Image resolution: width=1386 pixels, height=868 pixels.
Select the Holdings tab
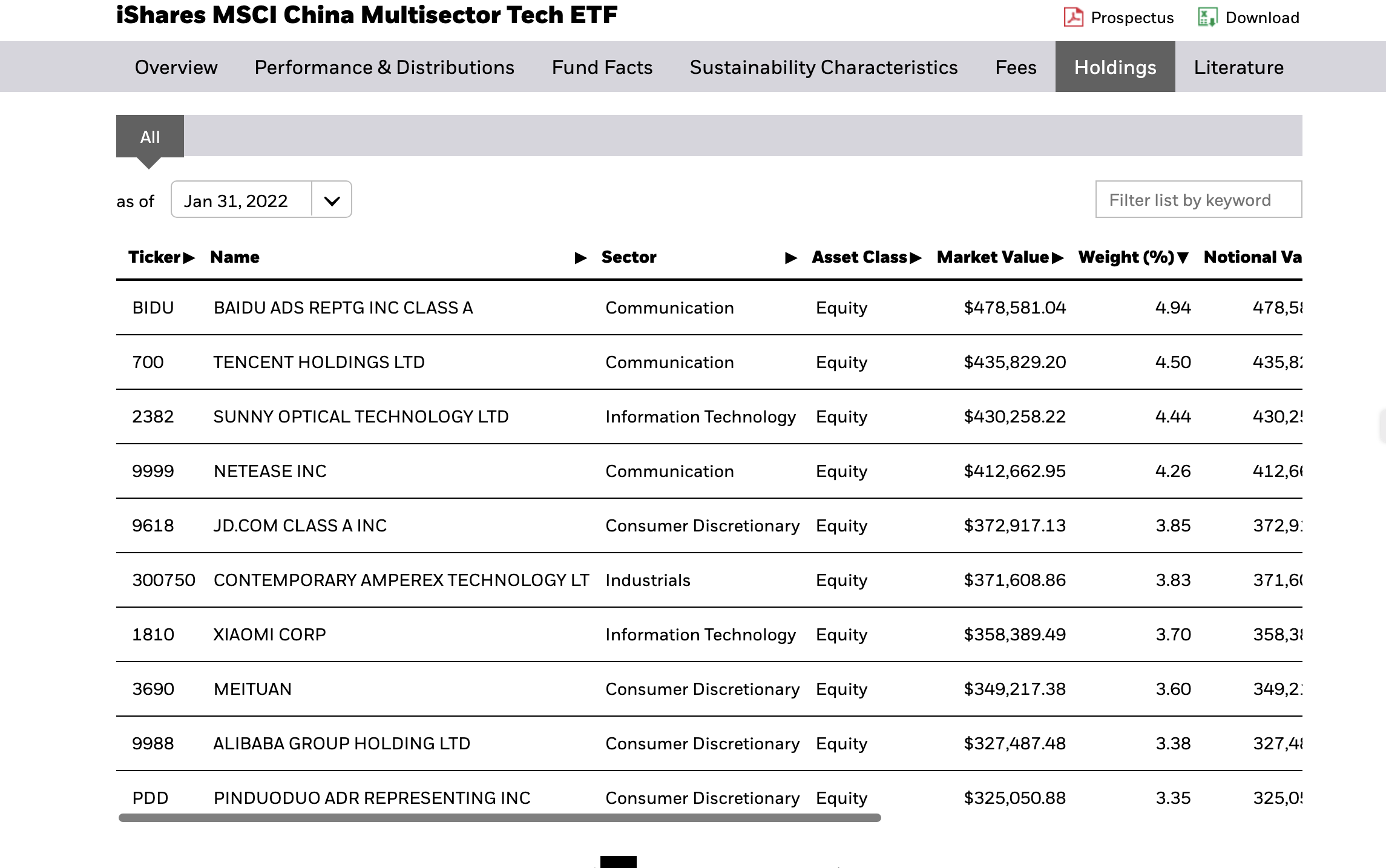tap(1115, 67)
